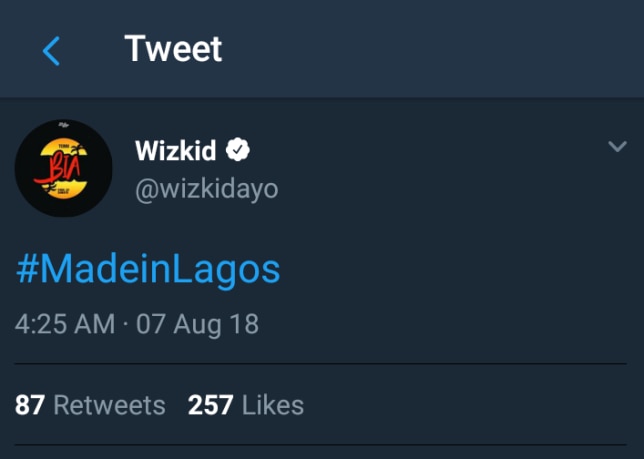Expand the tweet options chevron
The height and width of the screenshot is (459, 644).
(x=617, y=148)
